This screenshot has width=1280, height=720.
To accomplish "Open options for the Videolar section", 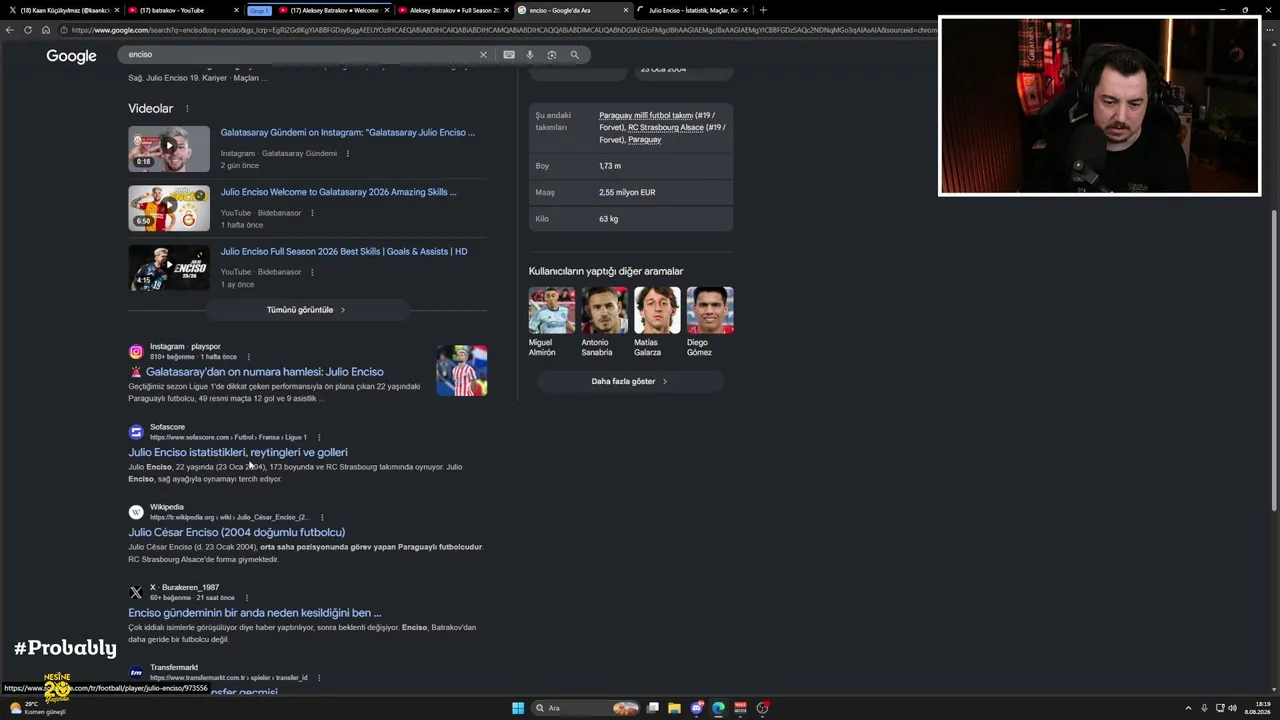I will click(186, 108).
